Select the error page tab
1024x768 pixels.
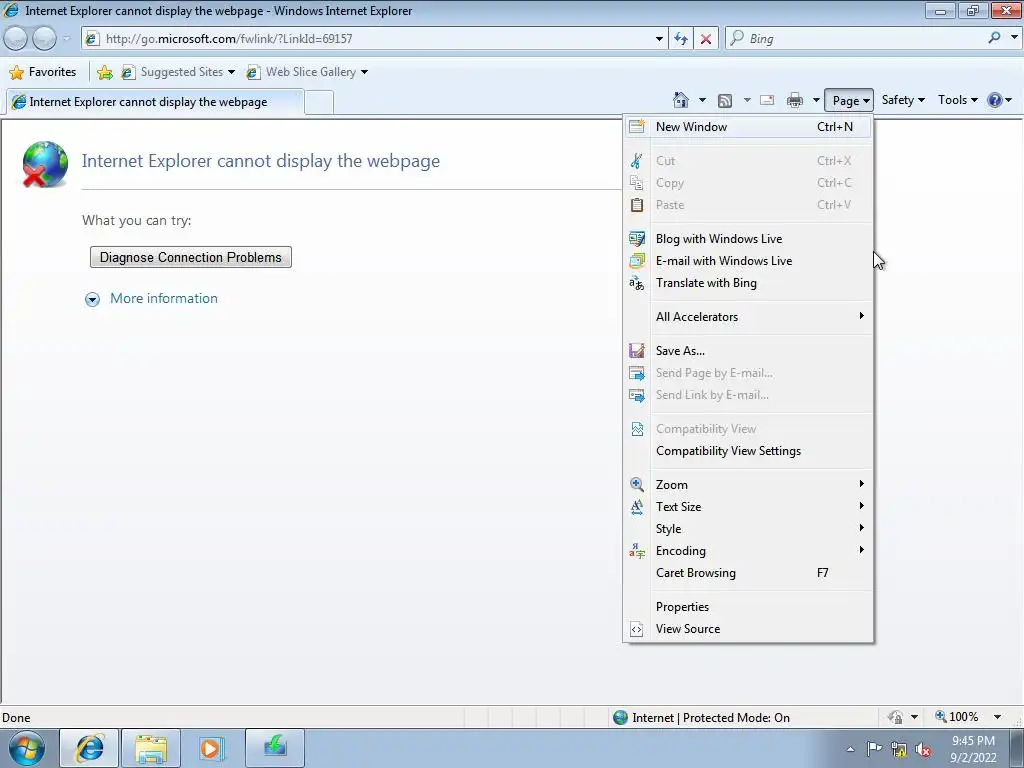[154, 102]
